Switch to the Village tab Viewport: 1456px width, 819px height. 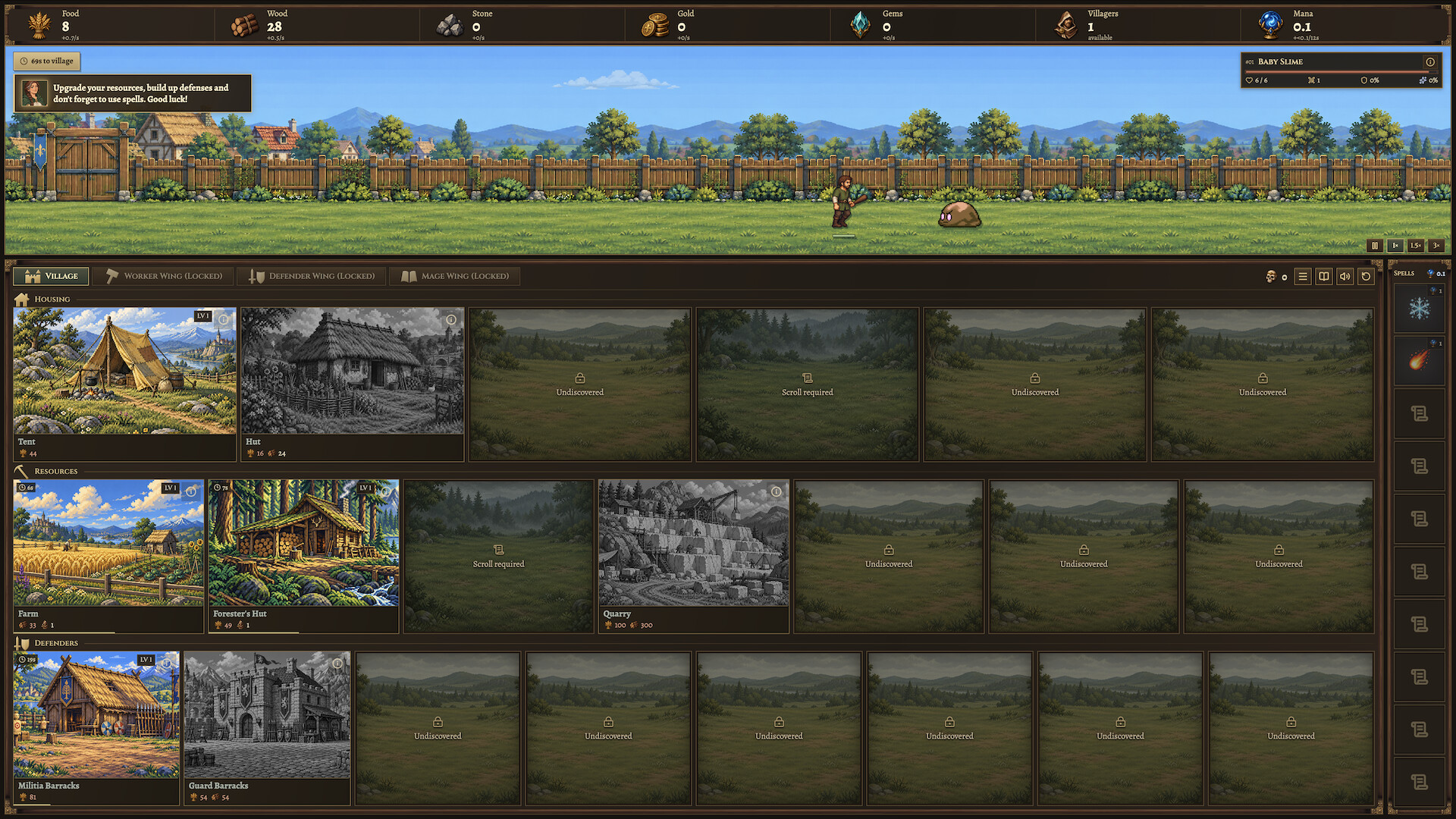(51, 276)
